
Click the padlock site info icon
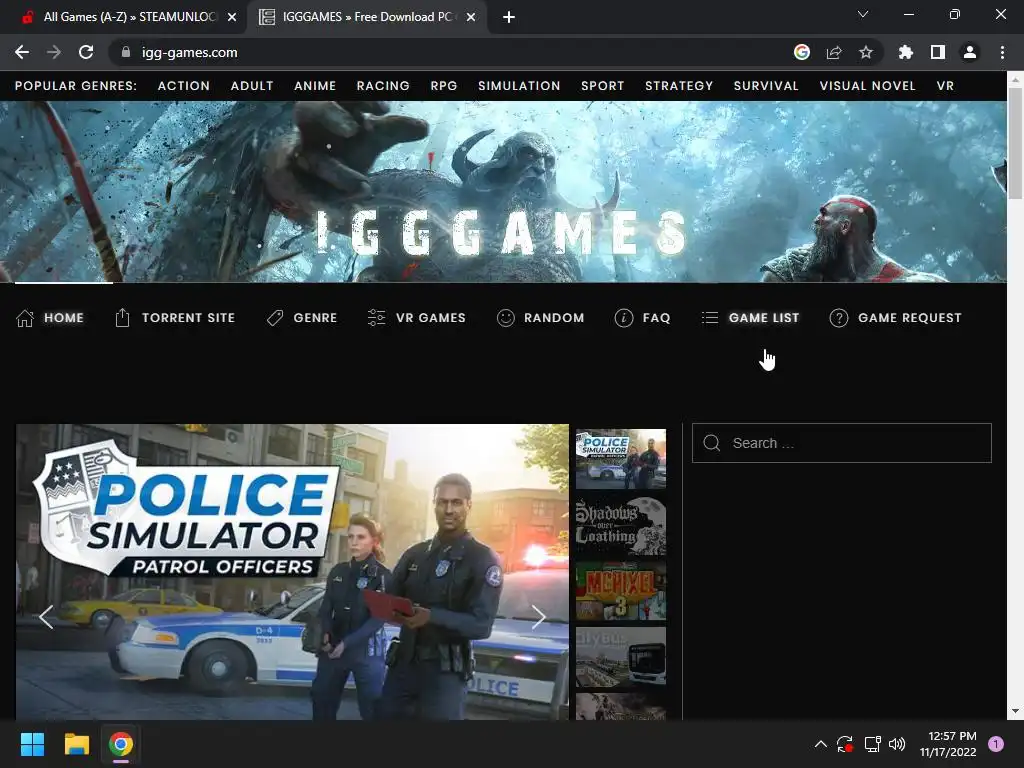click(x=126, y=52)
